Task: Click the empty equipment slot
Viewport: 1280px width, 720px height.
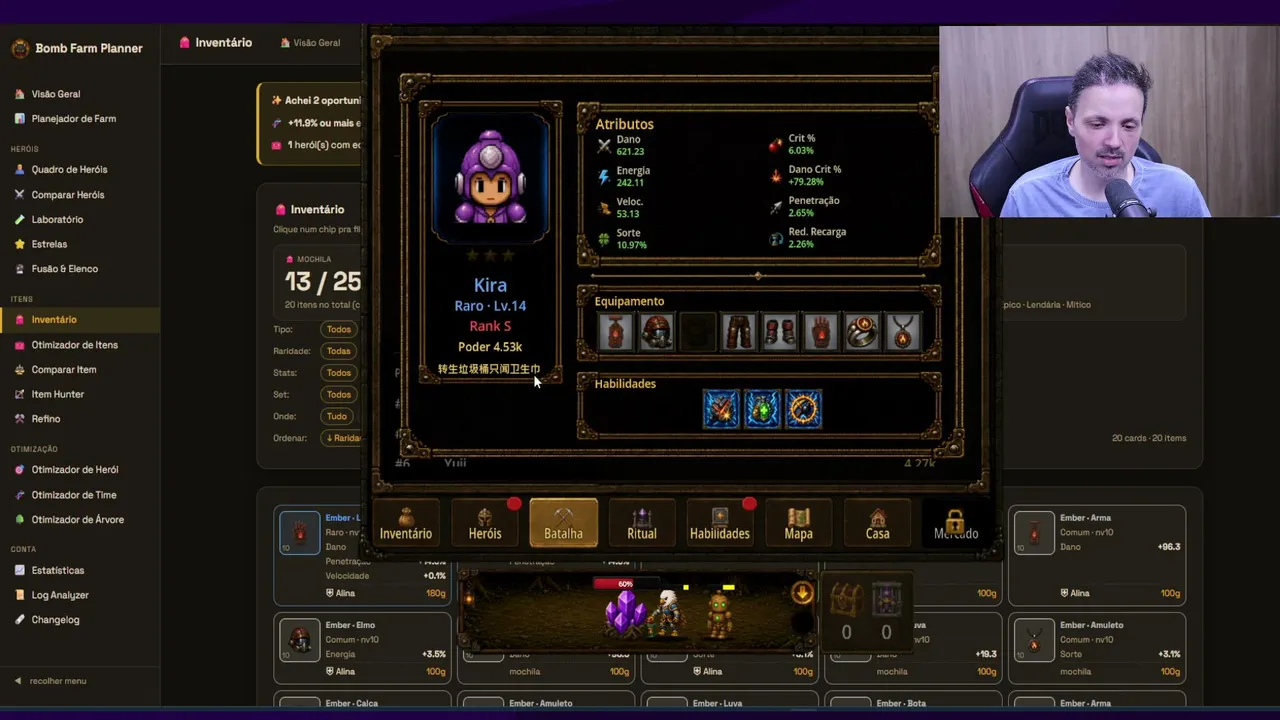Action: [698, 332]
